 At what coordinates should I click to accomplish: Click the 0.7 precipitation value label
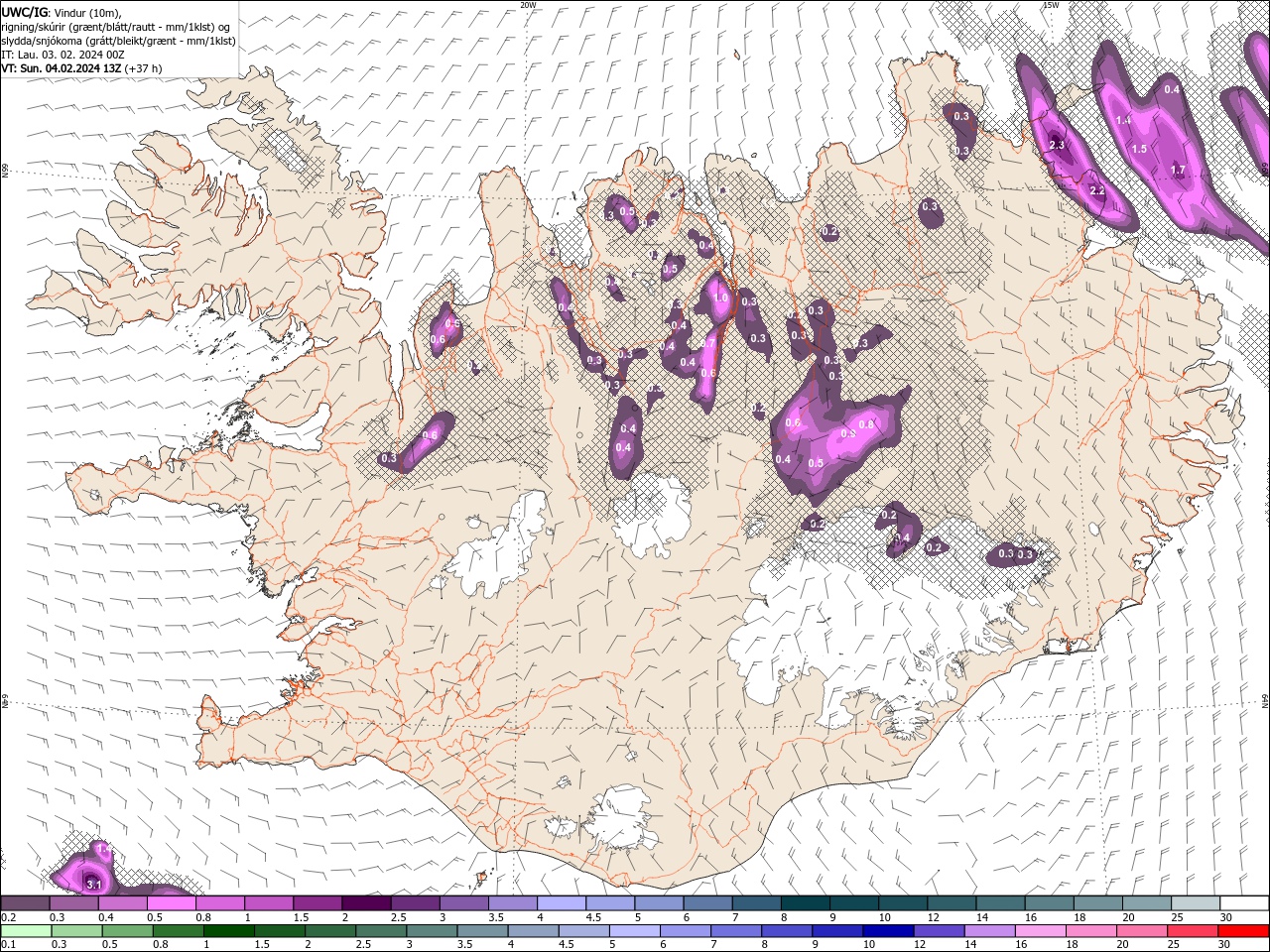[708, 343]
